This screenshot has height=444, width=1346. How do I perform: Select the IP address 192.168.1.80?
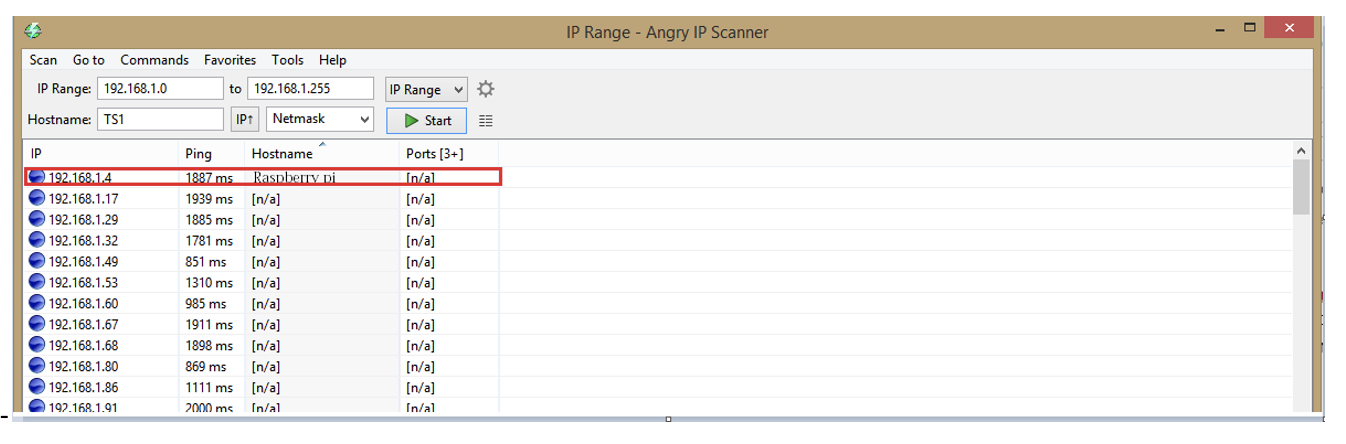(x=83, y=367)
